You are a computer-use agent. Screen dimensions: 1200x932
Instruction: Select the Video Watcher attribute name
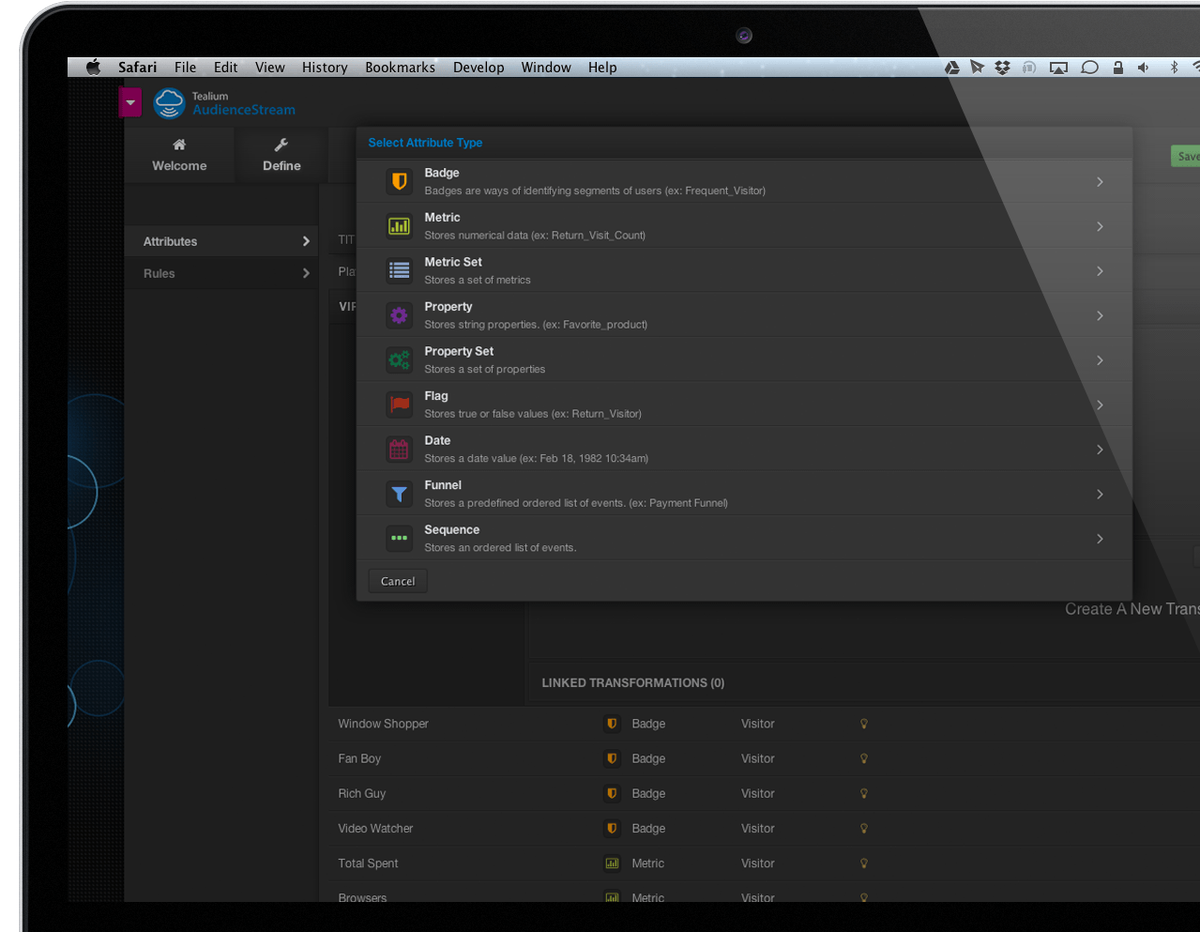pyautogui.click(x=375, y=829)
